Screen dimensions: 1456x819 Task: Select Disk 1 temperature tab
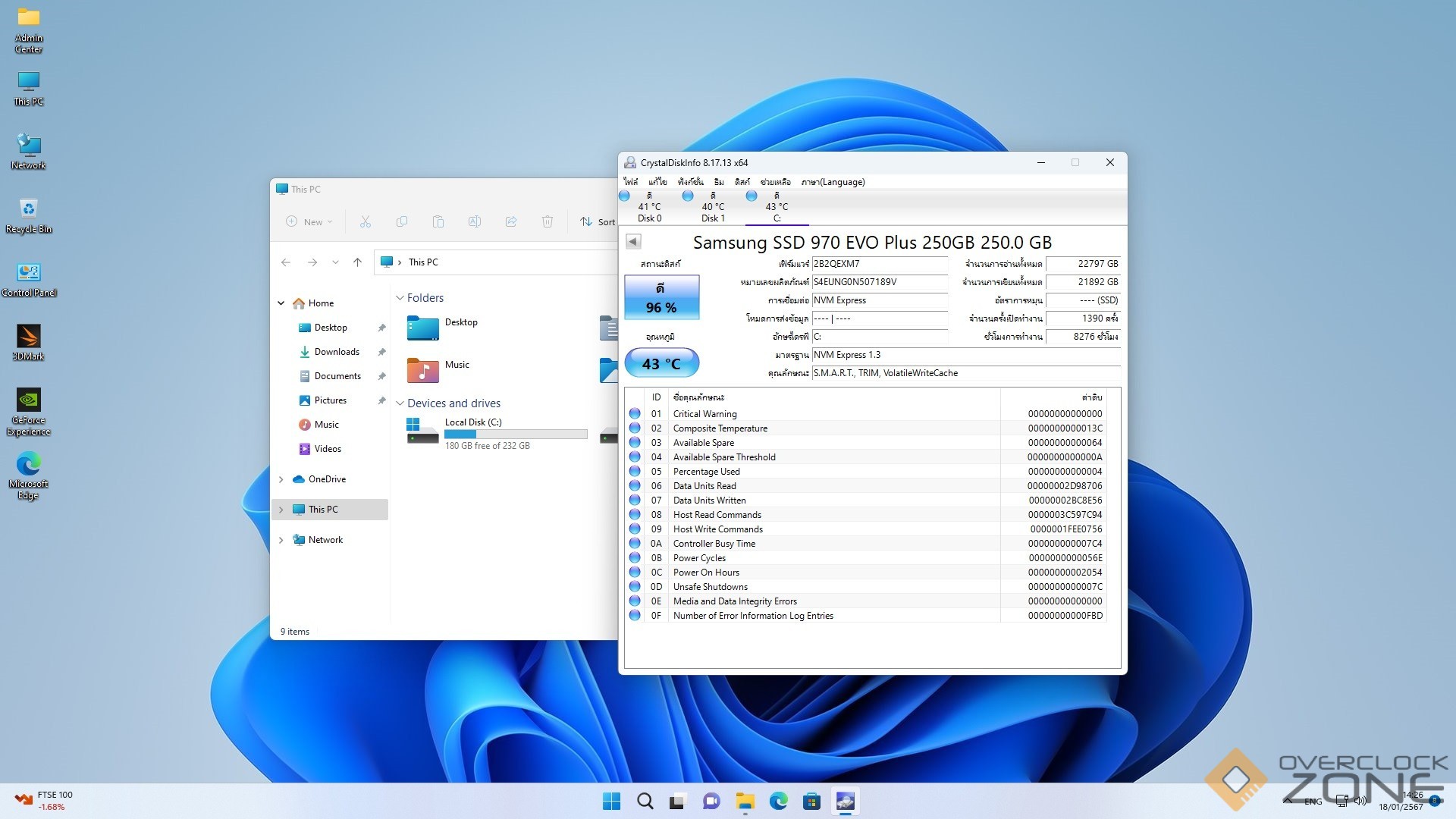coord(712,207)
